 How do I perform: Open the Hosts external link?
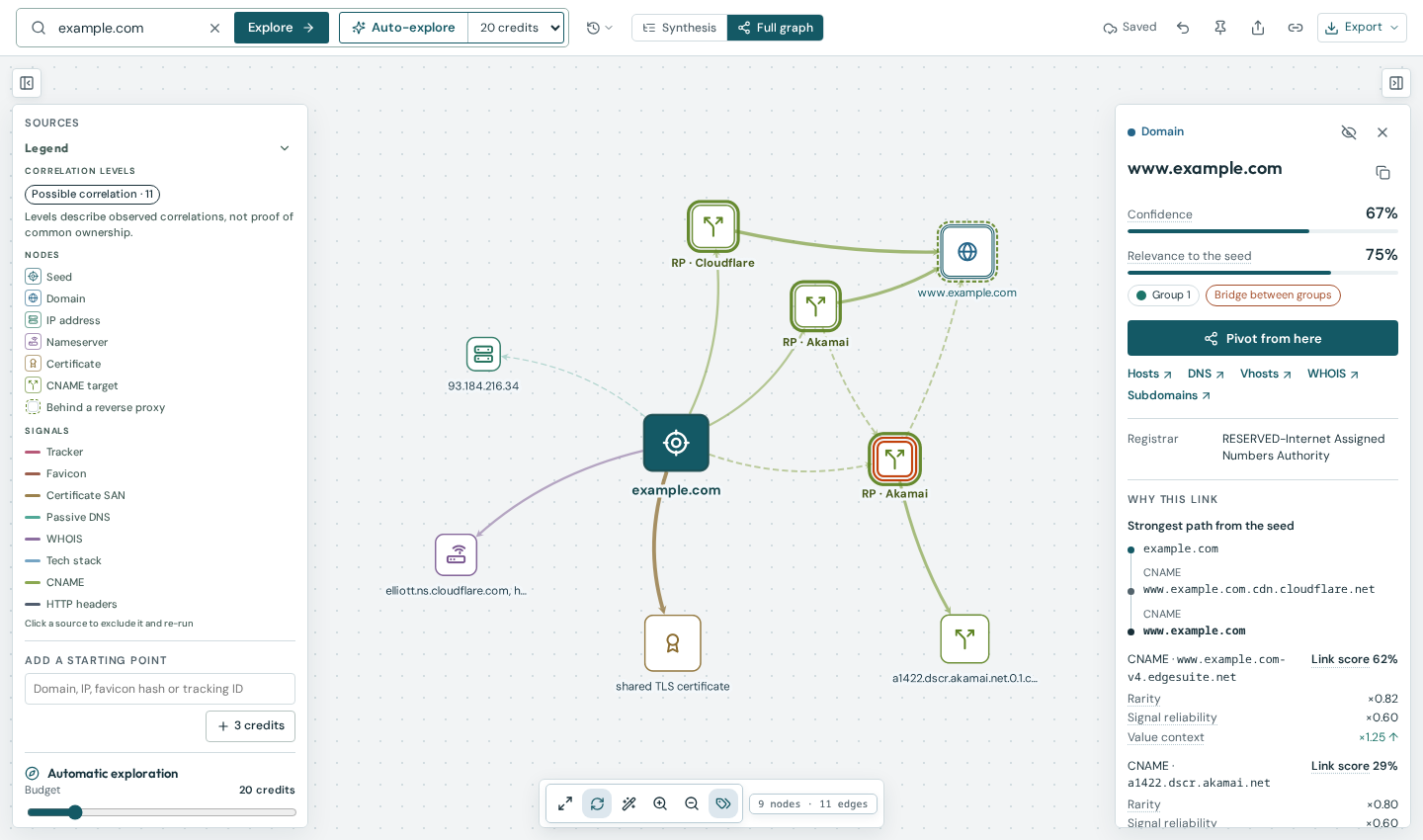pyautogui.click(x=1149, y=374)
